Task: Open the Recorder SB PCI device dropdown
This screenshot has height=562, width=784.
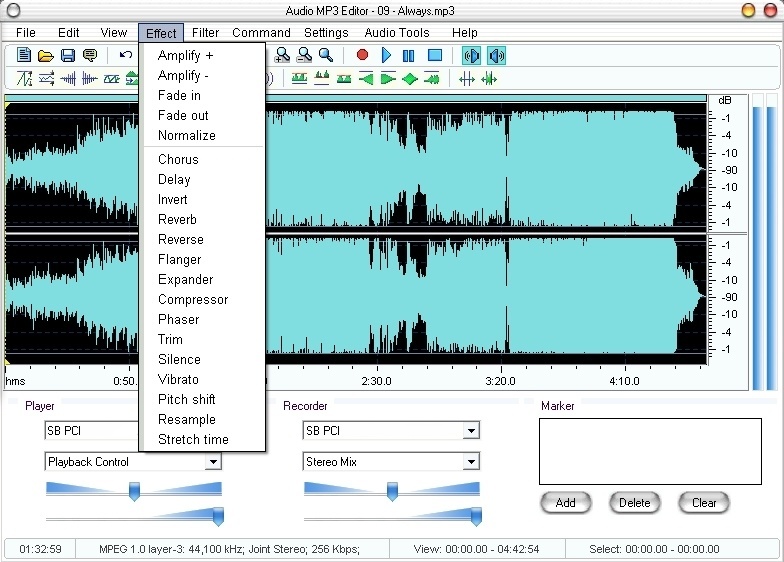Action: [471, 430]
